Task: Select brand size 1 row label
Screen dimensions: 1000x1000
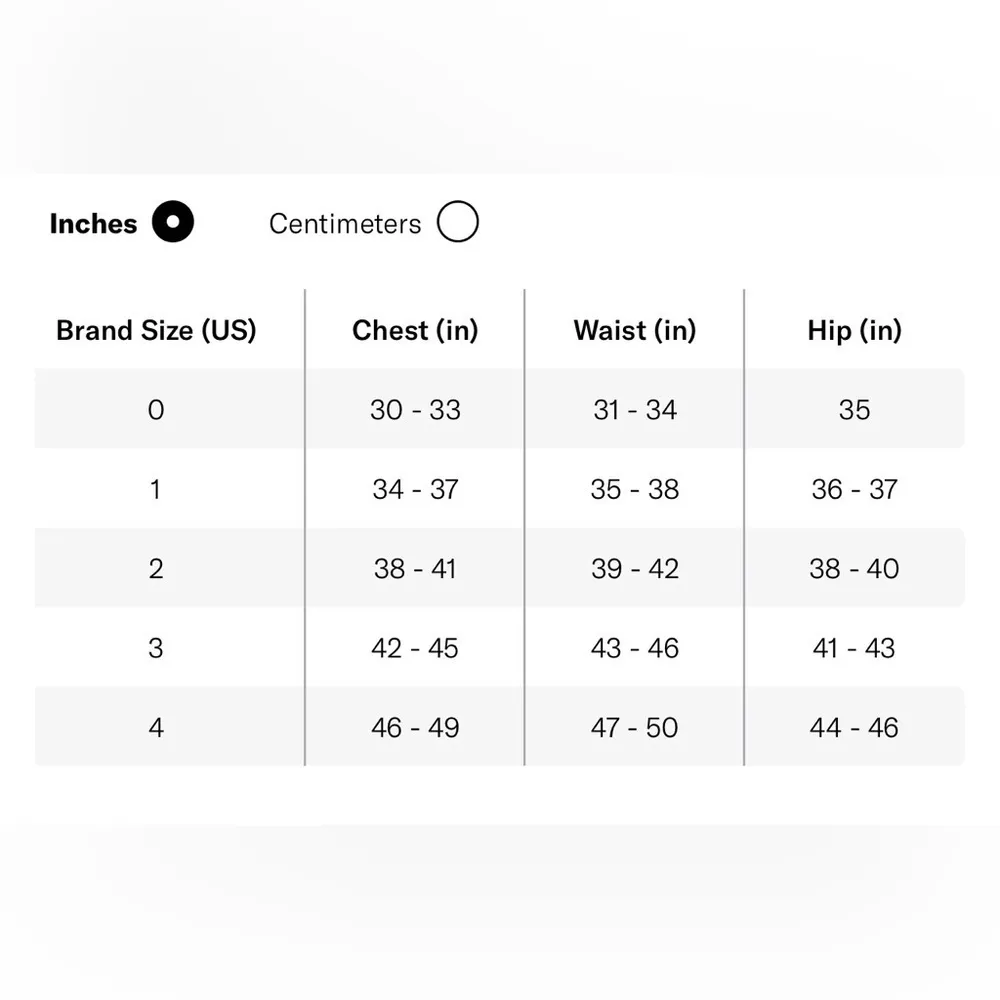Action: point(156,489)
